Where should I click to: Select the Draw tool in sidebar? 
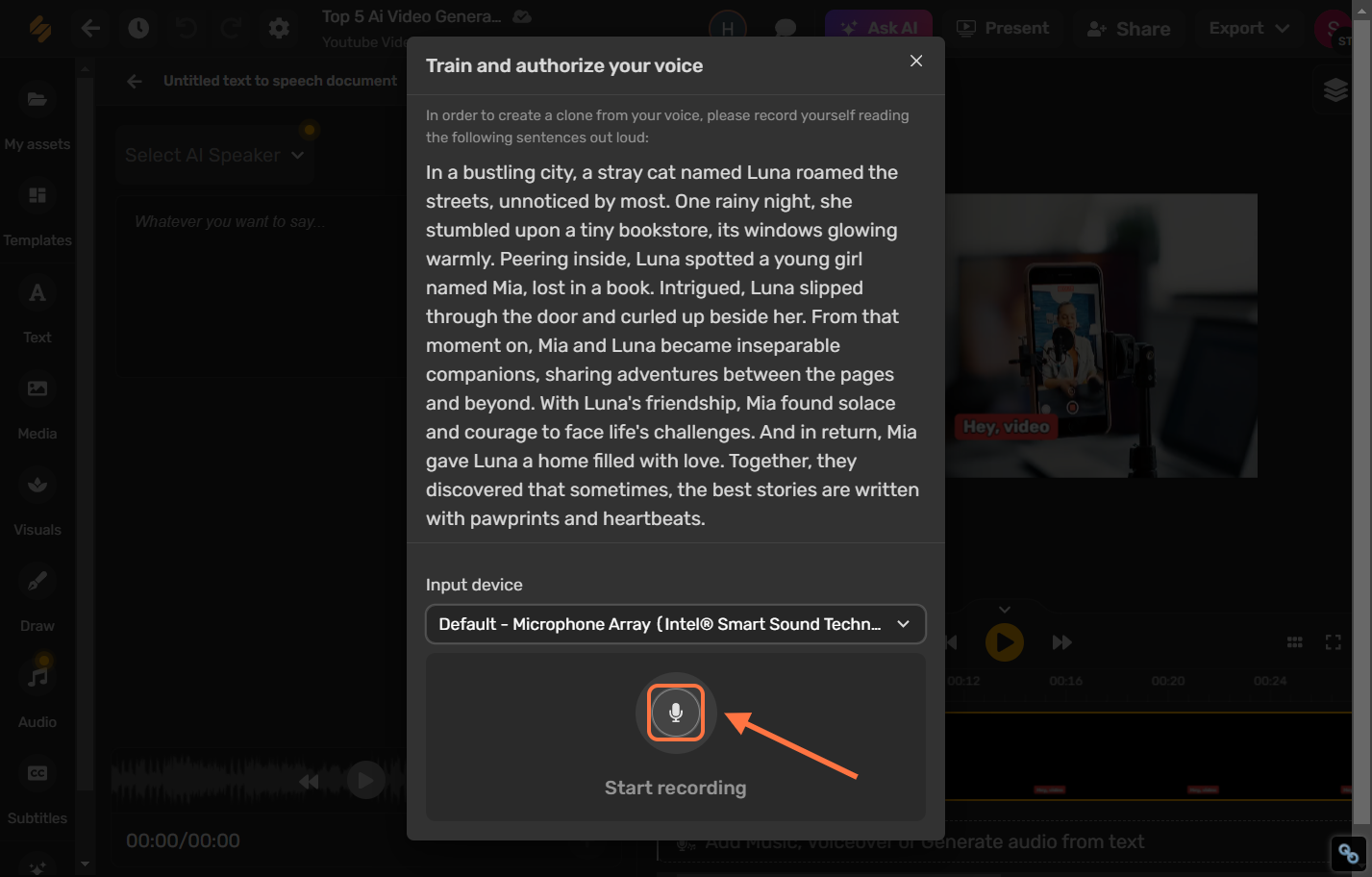[37, 600]
